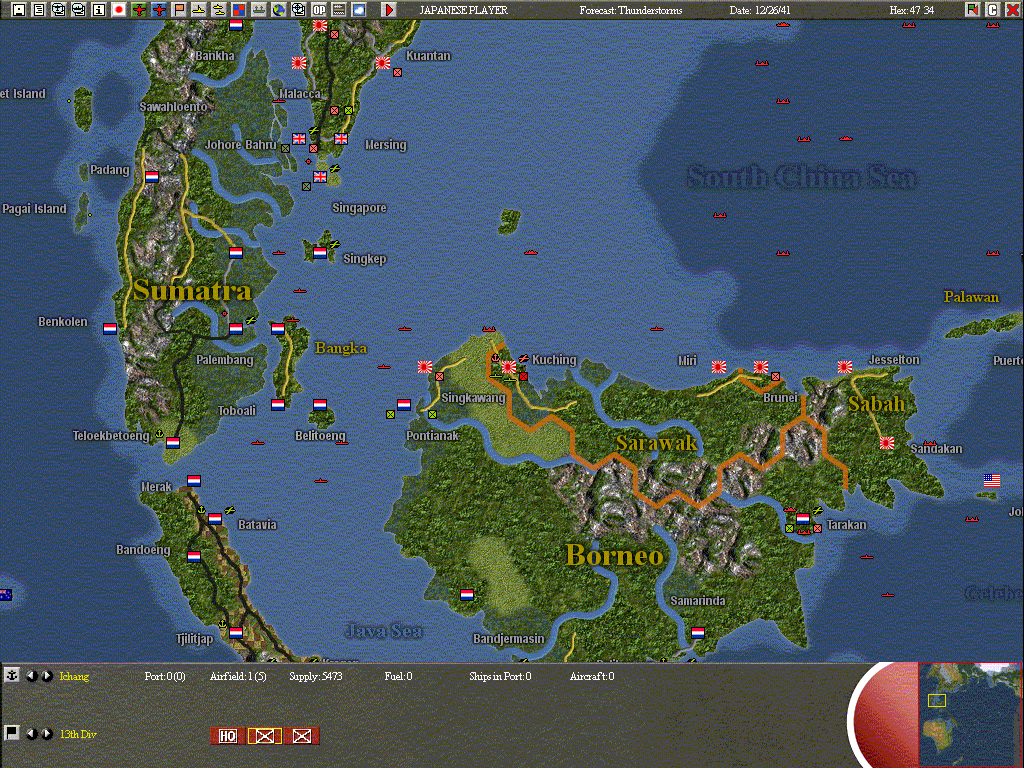Go to previous unit before 13th Div
The height and width of the screenshot is (773, 1024).
click(x=31, y=734)
